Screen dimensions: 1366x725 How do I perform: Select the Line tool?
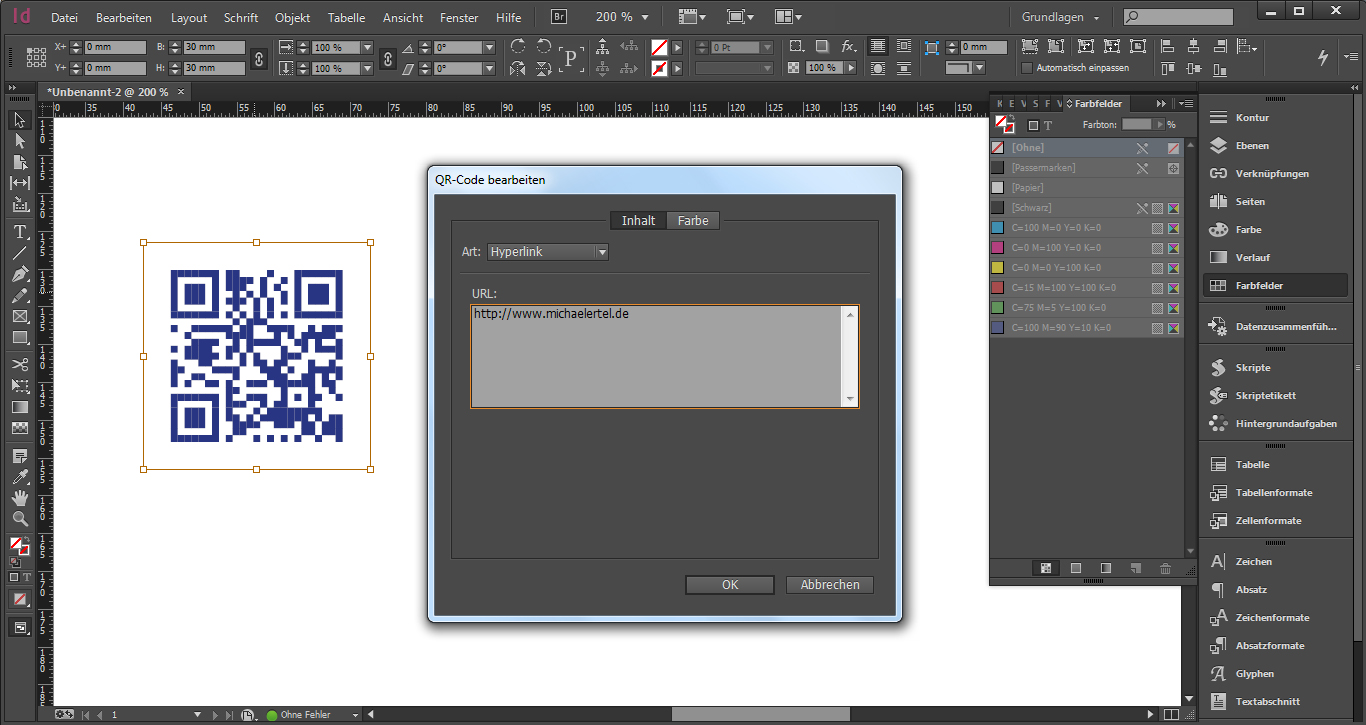coord(20,253)
